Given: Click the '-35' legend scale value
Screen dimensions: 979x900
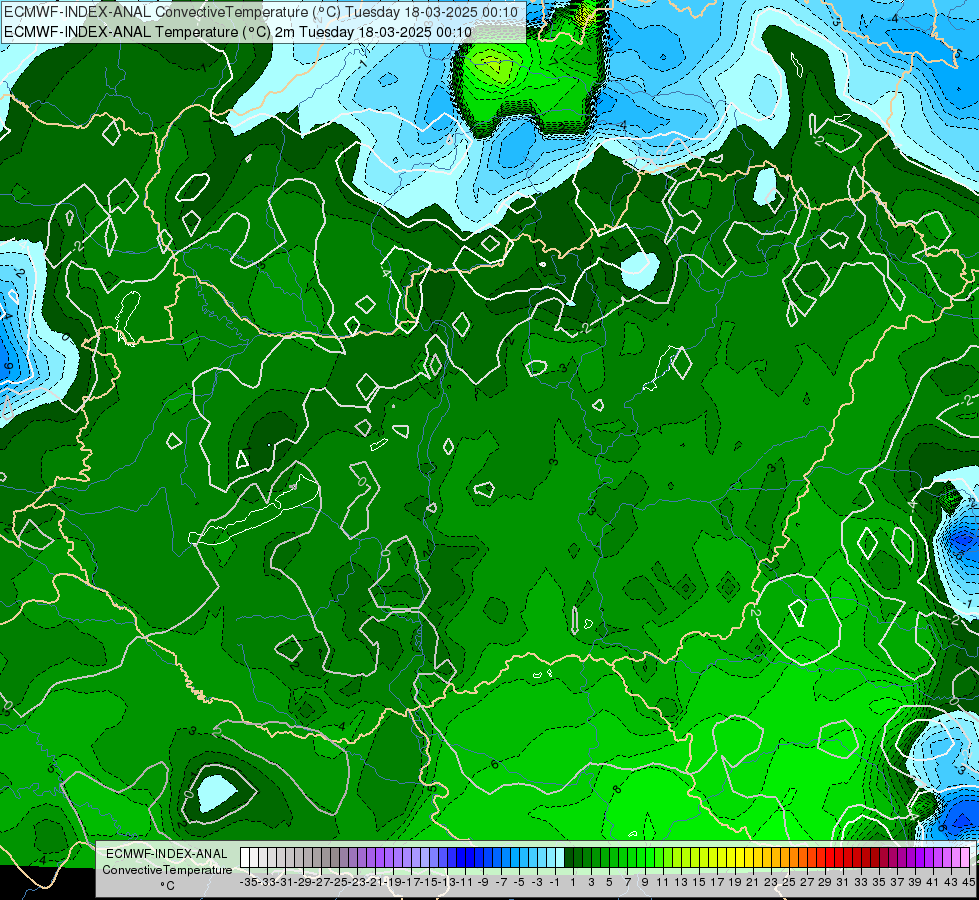Looking at the screenshot, I should click(248, 882).
